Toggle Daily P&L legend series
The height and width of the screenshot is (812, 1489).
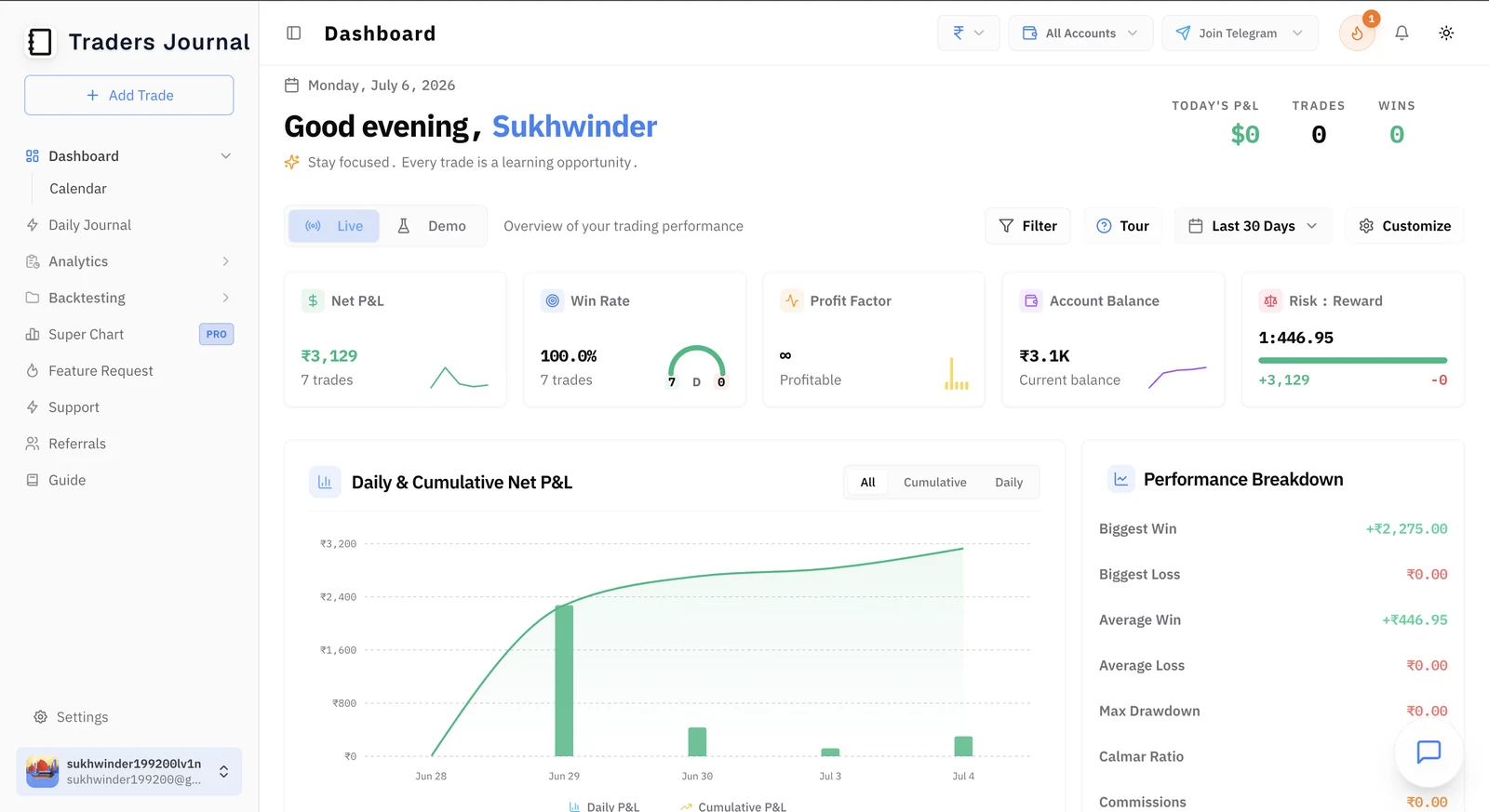tap(604, 806)
